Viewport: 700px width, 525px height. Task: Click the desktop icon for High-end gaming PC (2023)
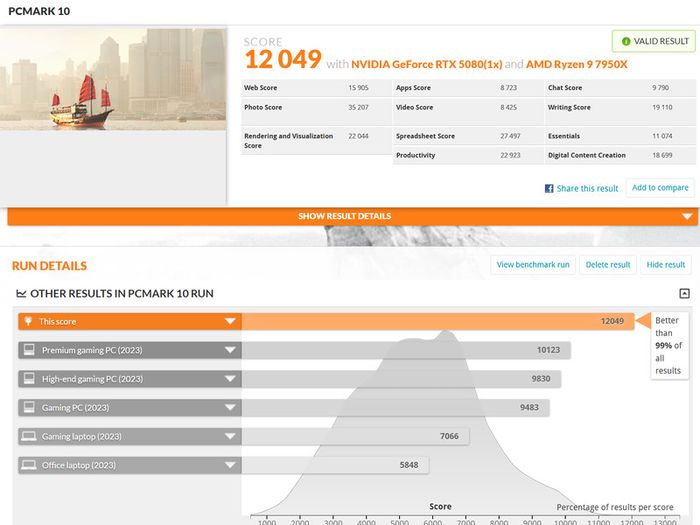pos(29,379)
